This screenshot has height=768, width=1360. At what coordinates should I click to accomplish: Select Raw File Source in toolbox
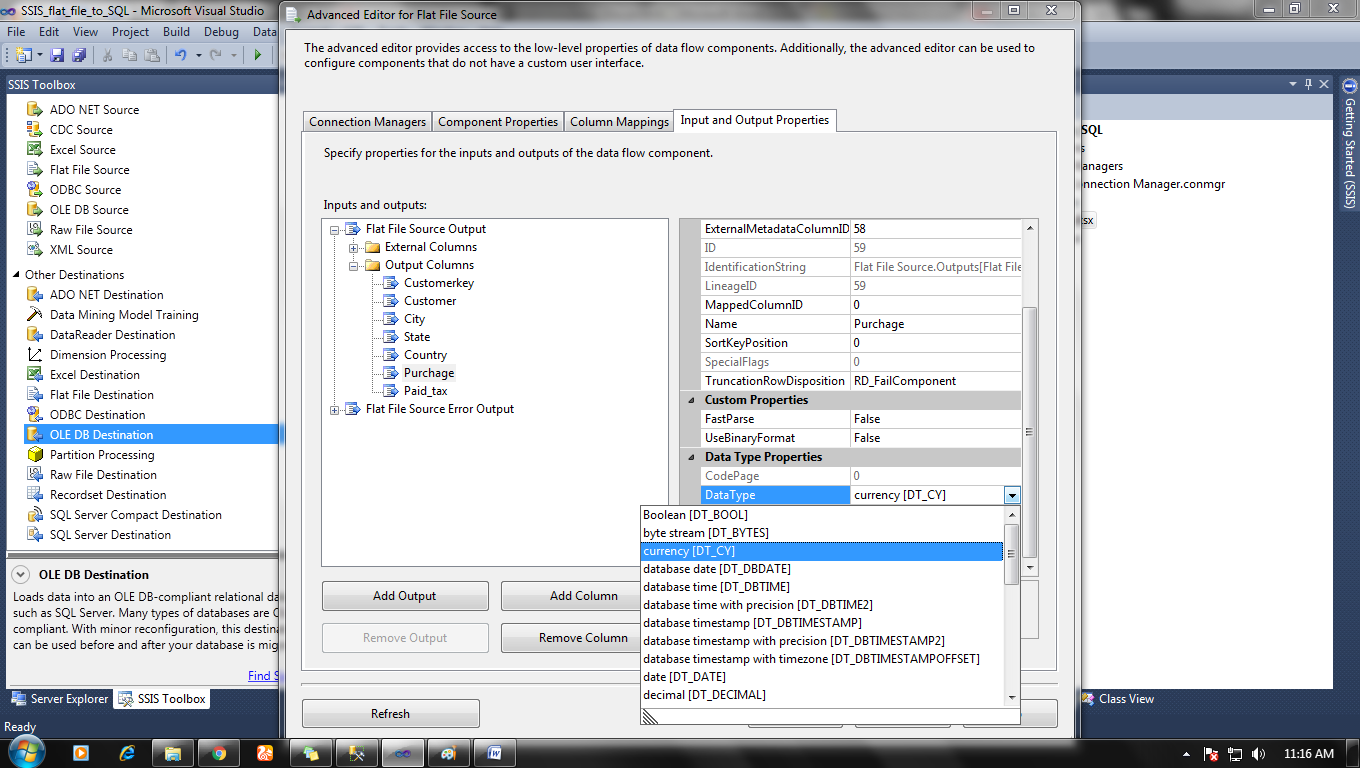pyautogui.click(x=91, y=230)
